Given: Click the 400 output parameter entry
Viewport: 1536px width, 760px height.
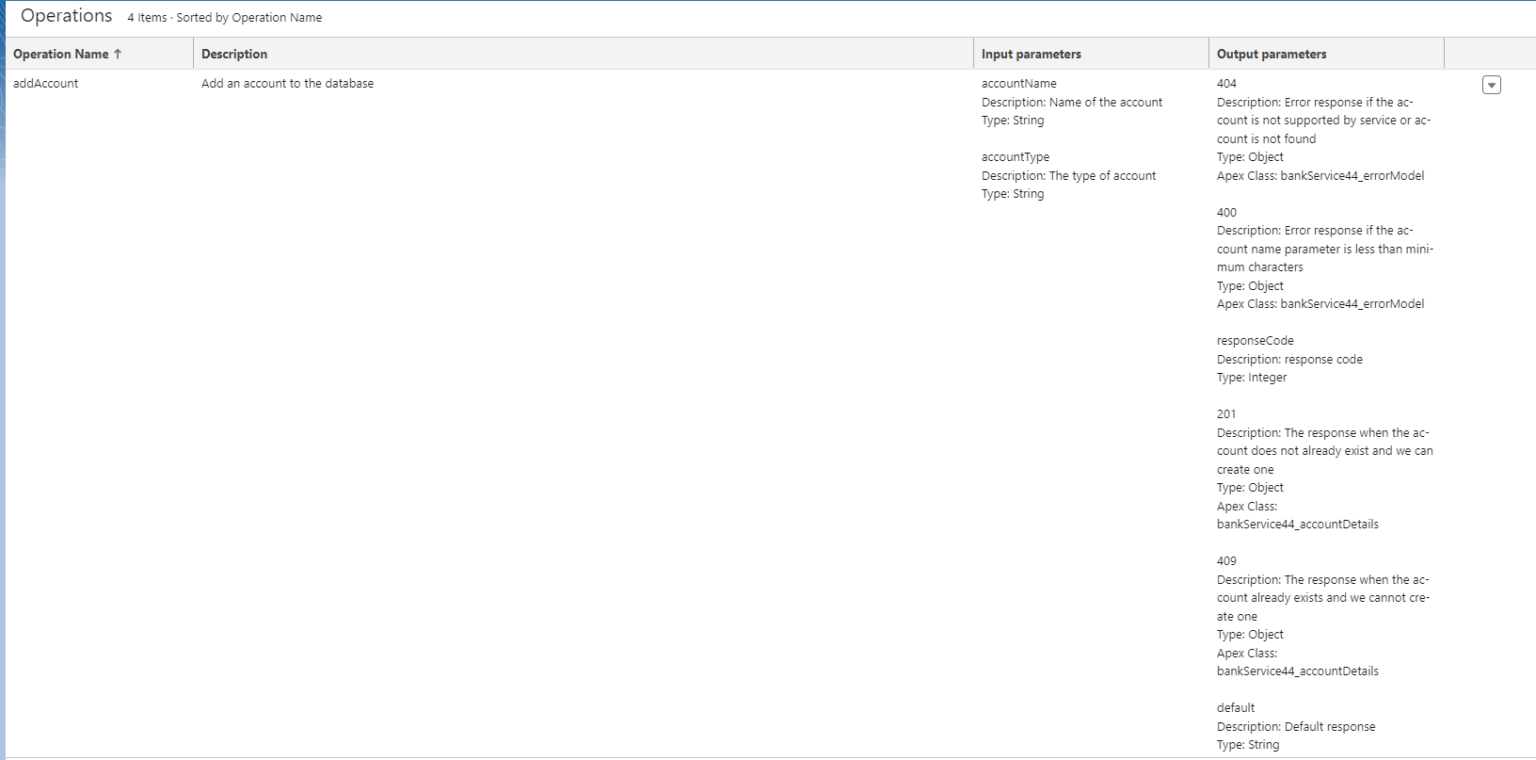Looking at the screenshot, I should (1226, 212).
